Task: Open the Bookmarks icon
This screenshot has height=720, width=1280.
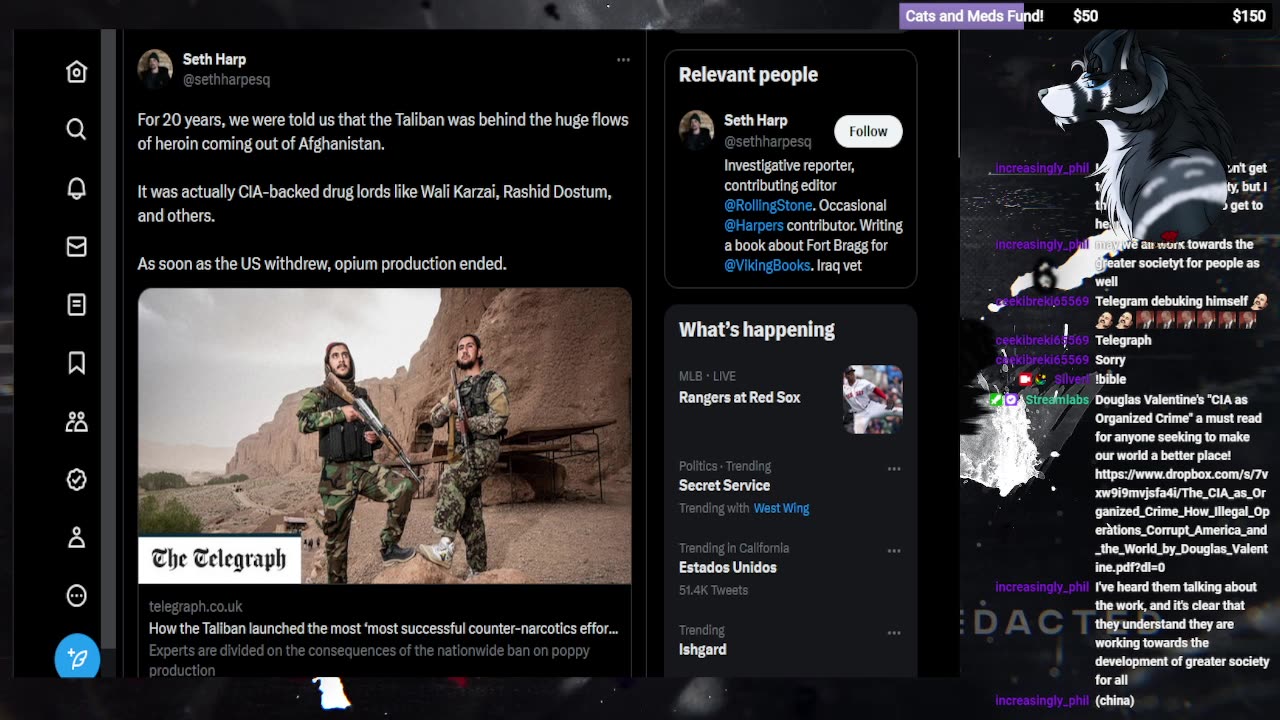Action: (76, 362)
